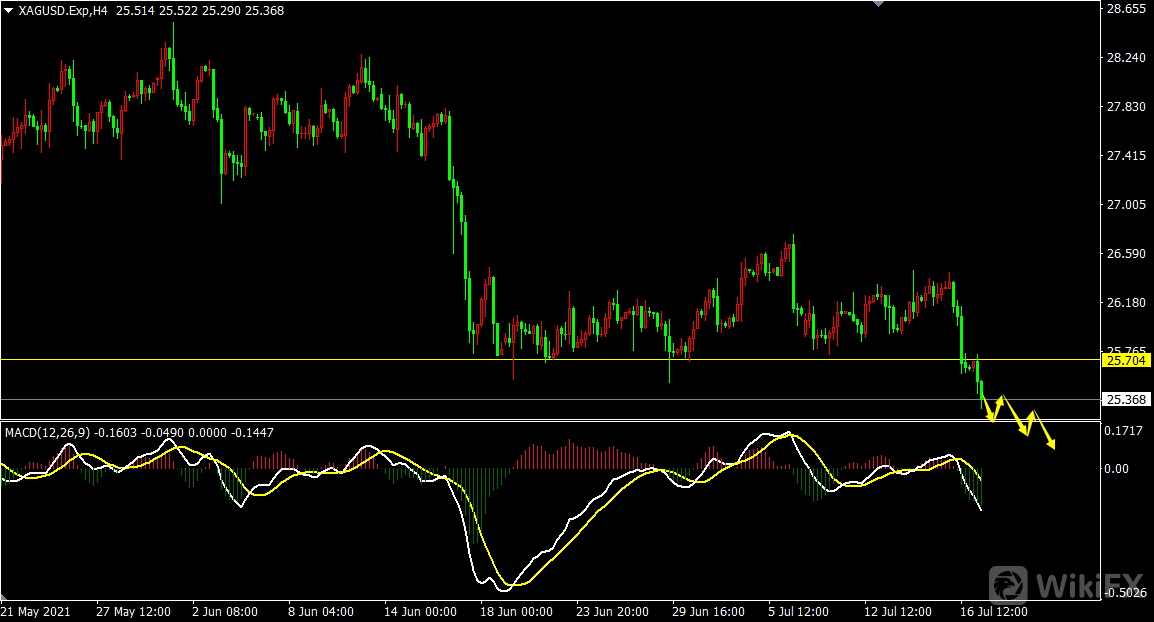Screen dimensions: 1154x622
Task: Select the white 25.368 current price label
Action: tap(1126, 400)
